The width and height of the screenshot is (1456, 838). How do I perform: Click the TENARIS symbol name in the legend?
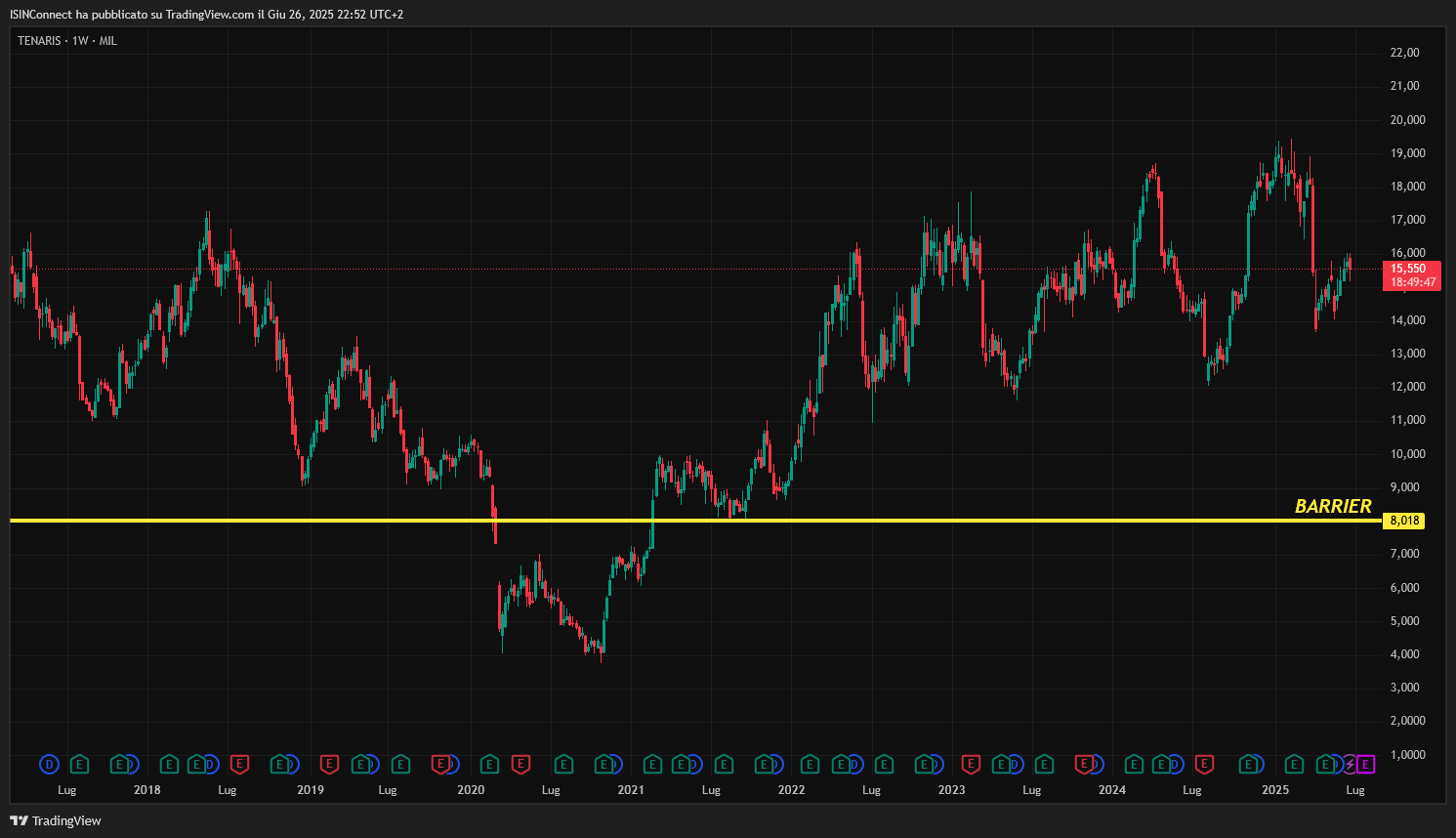[x=39, y=41]
